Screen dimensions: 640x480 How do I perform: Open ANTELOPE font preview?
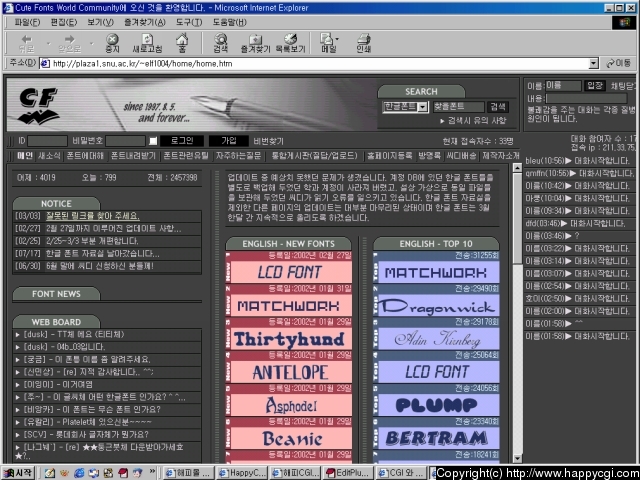pyautogui.click(x=290, y=372)
